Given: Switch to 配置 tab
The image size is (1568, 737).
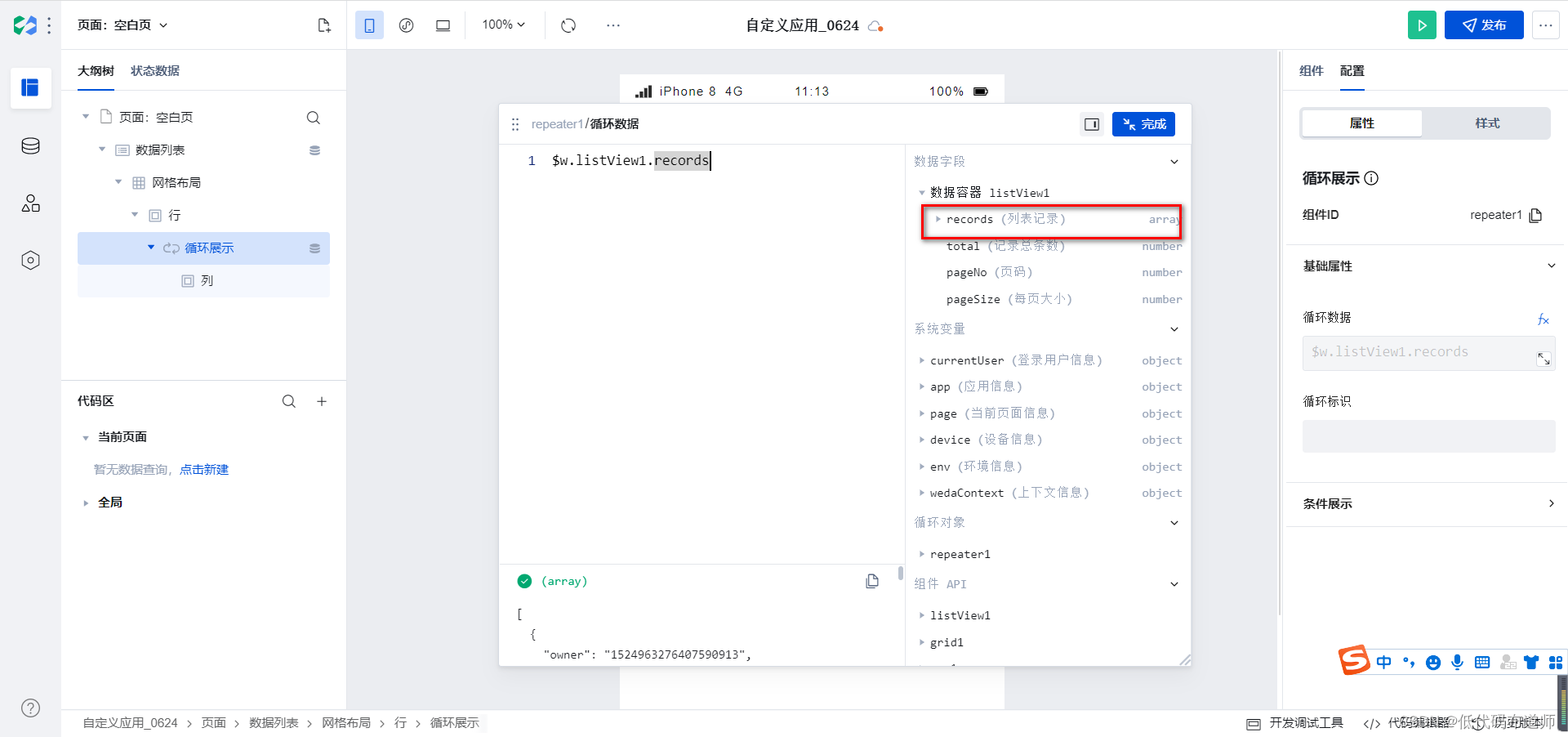Looking at the screenshot, I should pyautogui.click(x=1352, y=71).
